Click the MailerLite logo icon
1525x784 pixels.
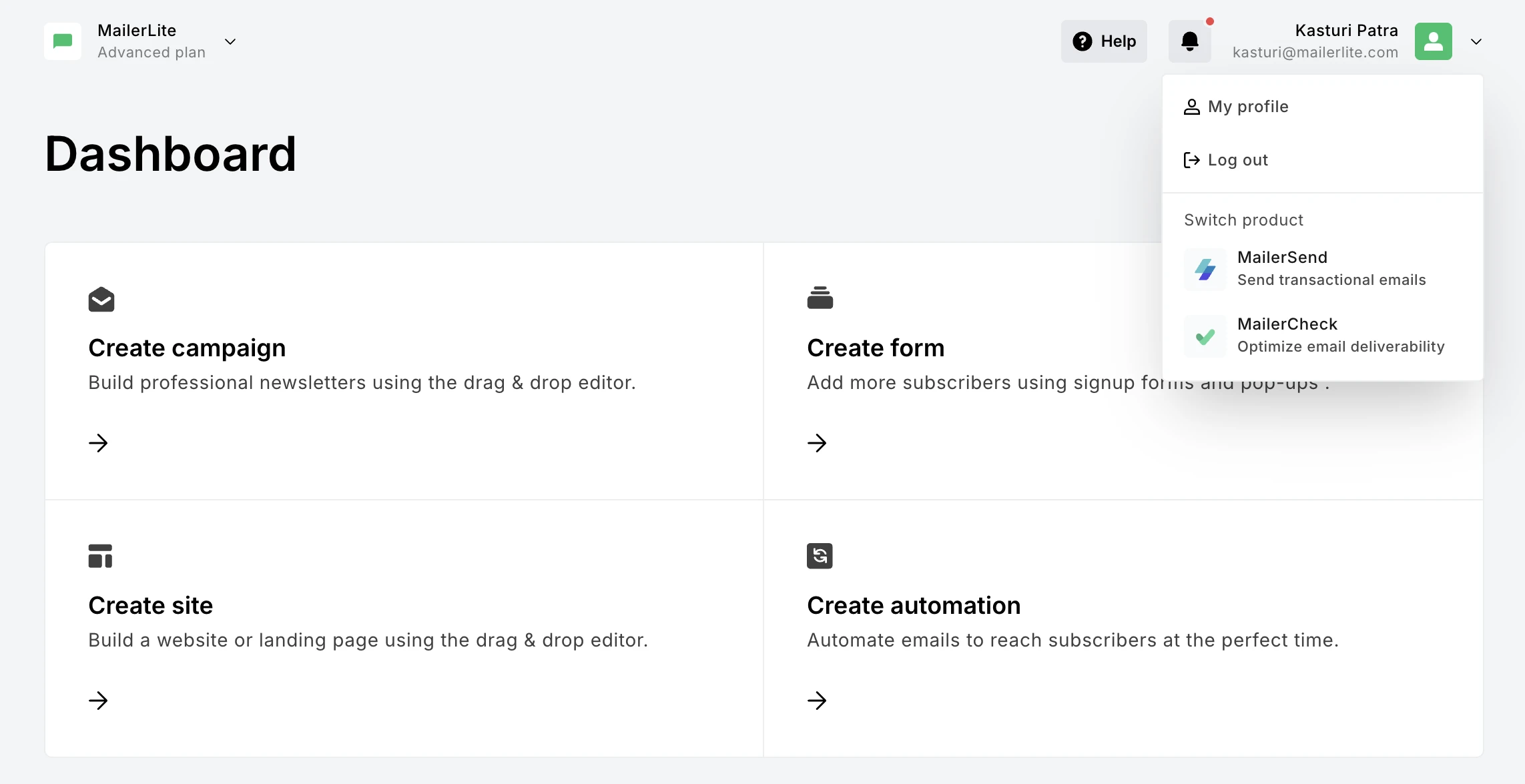(62, 41)
